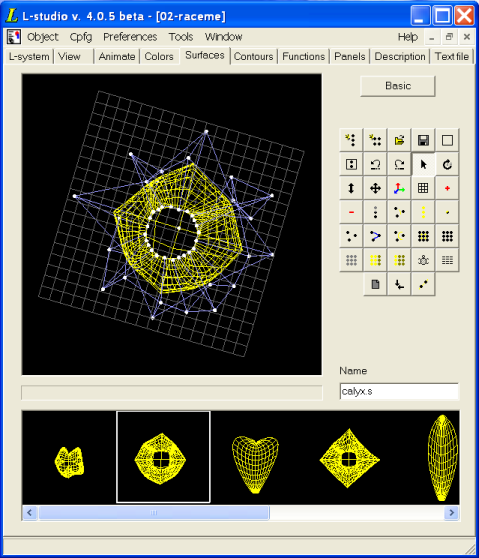Click the dots with yellow crescent icon
This screenshot has width=479, height=558.
click(x=399, y=236)
